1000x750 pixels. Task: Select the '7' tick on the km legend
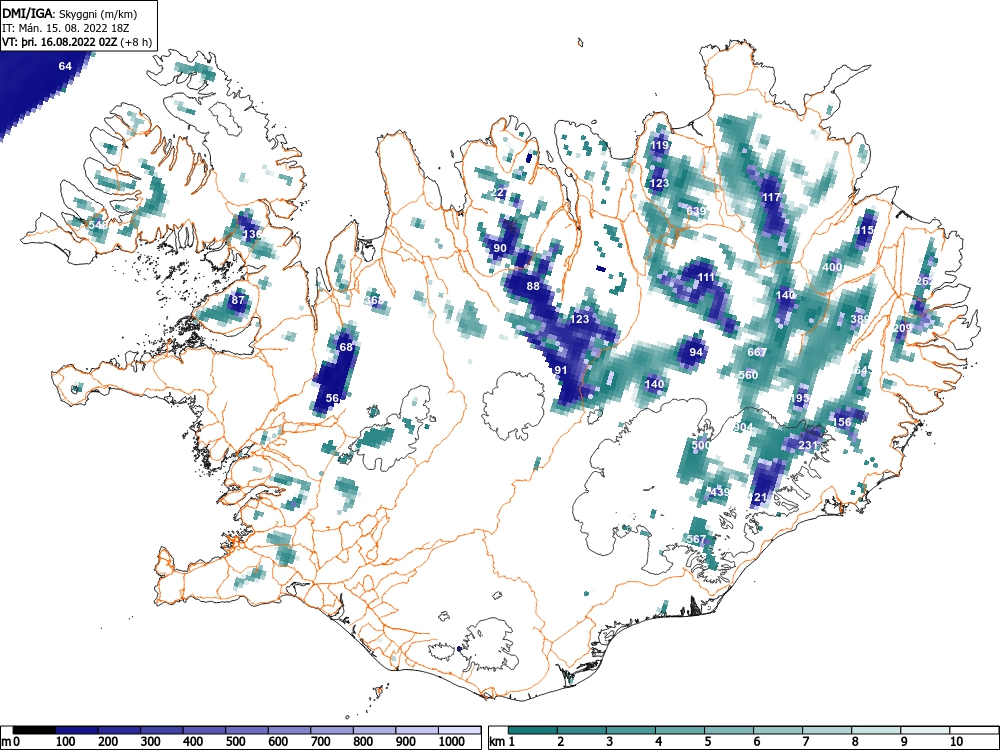point(805,742)
